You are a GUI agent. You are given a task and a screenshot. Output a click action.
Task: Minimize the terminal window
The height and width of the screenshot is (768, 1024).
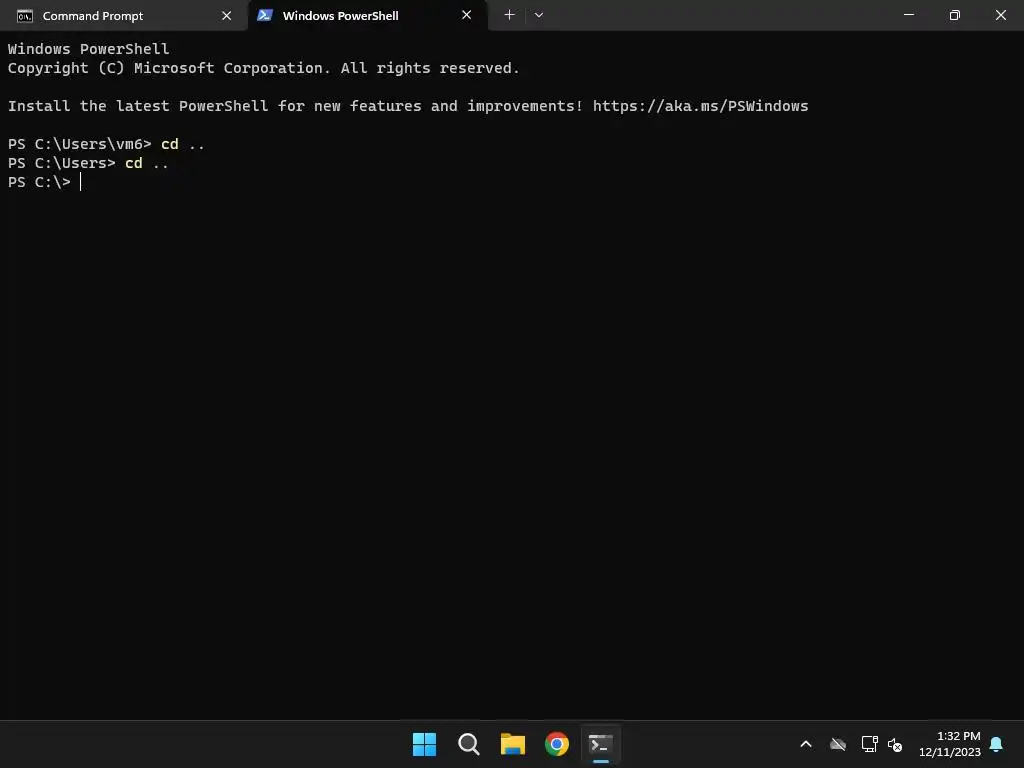tap(908, 15)
